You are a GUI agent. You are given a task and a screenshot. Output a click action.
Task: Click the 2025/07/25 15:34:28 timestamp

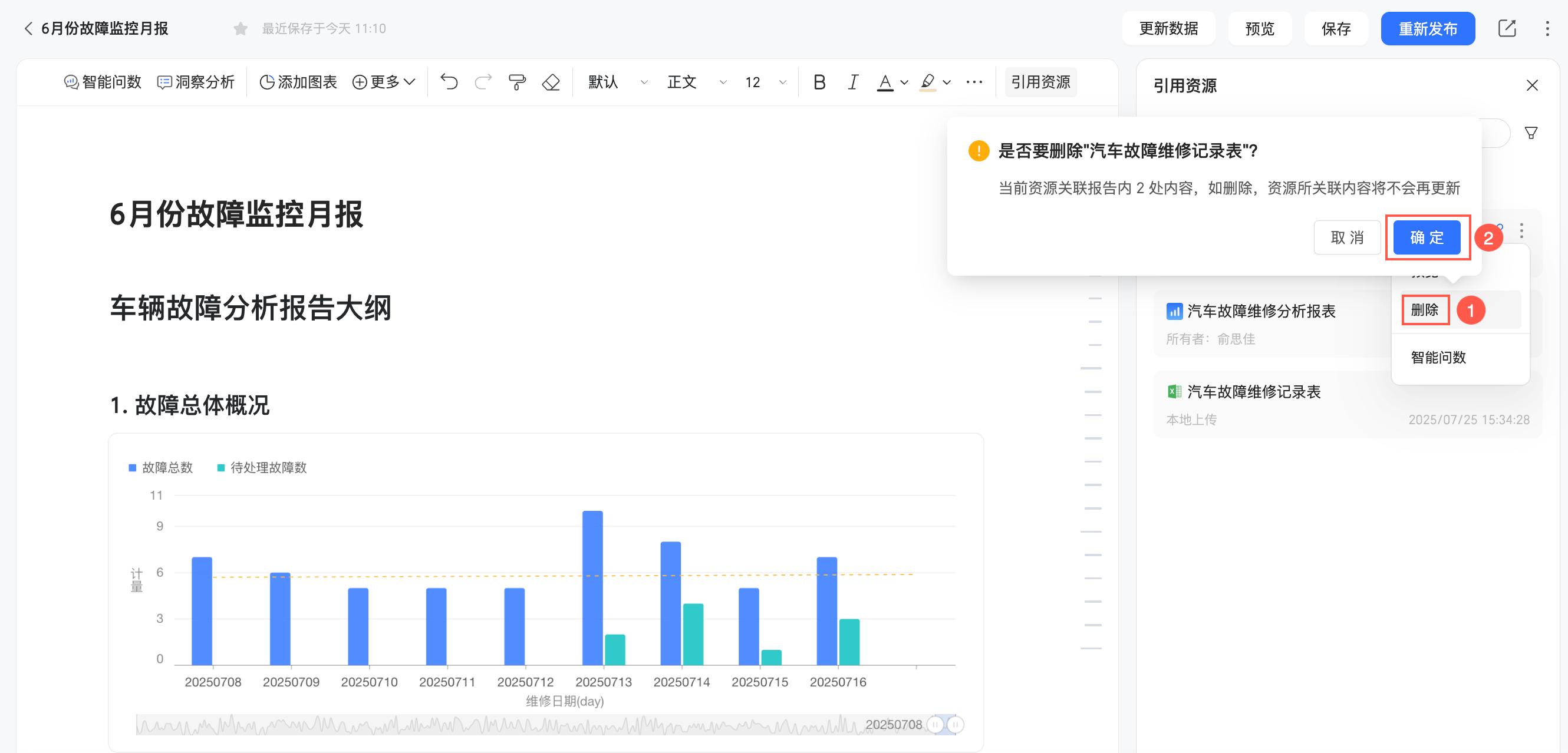point(1469,420)
